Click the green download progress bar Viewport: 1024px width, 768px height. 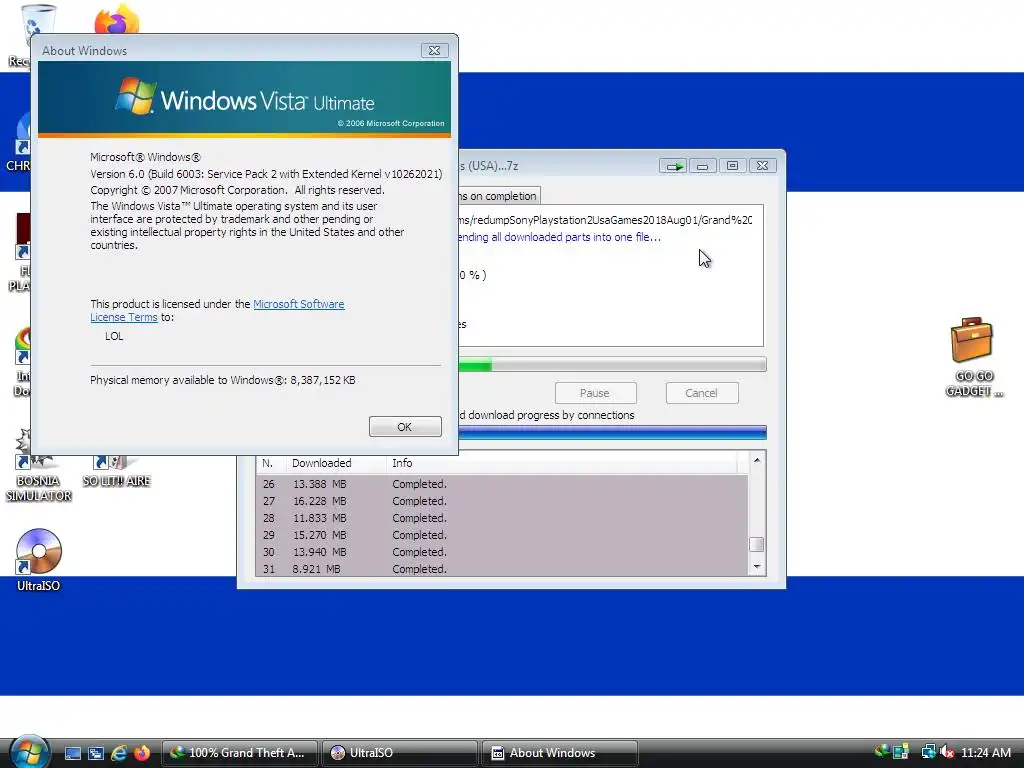click(613, 365)
